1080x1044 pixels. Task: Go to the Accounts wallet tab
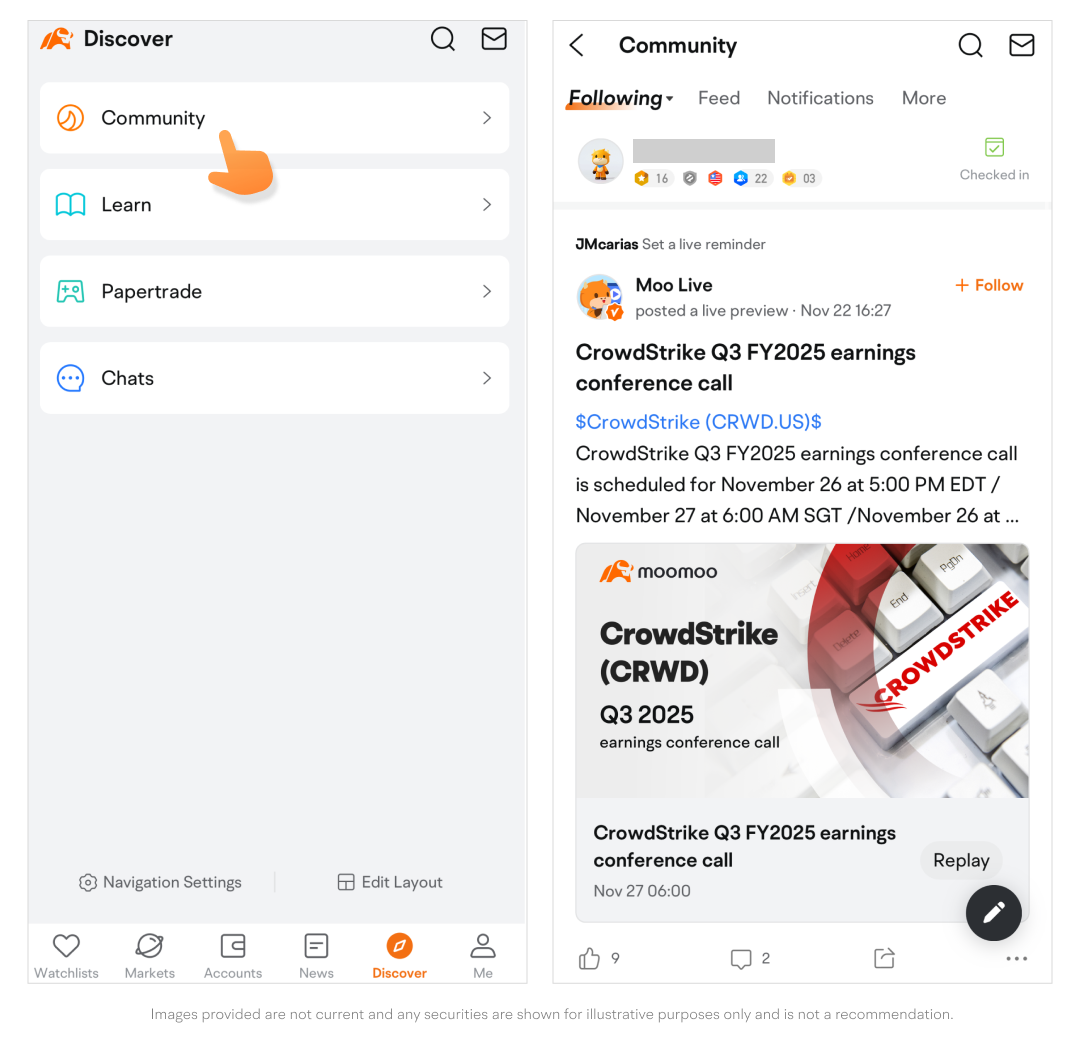[x=233, y=946]
